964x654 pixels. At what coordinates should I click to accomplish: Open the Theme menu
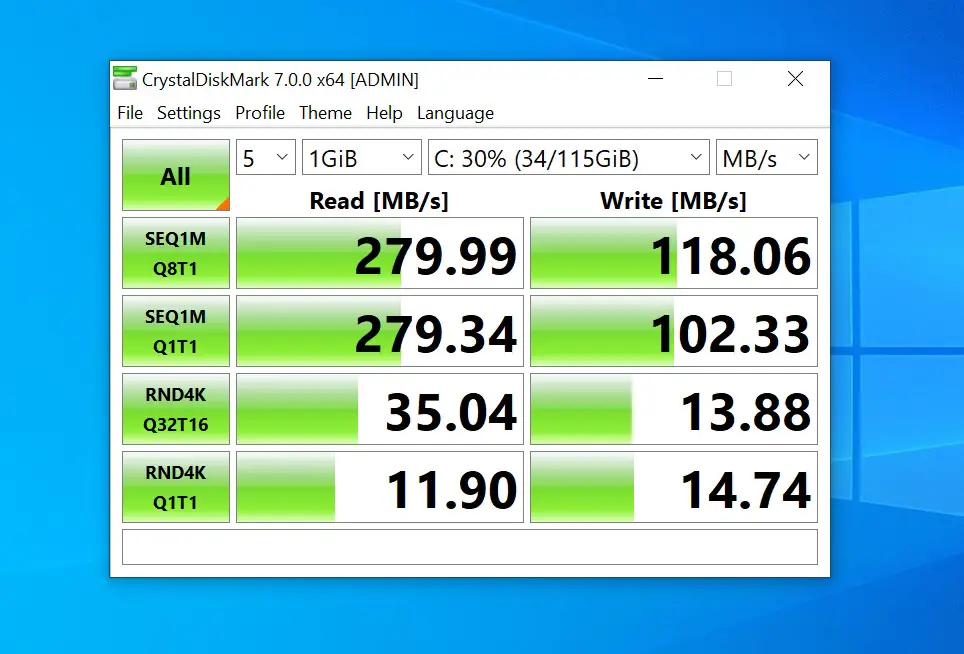click(325, 113)
